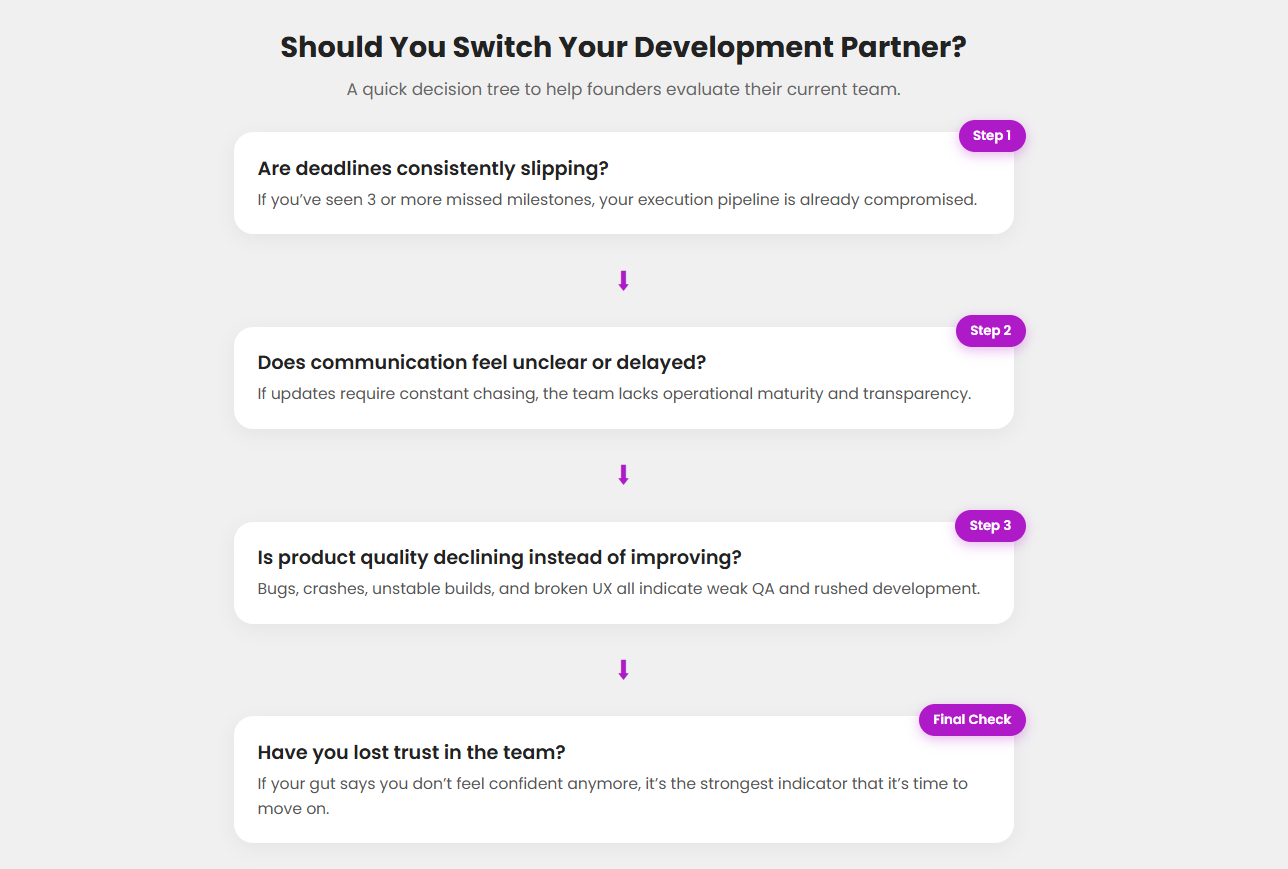Click the 'Are deadlines consistently slipping?' heading
Image resolution: width=1288 pixels, height=869 pixels.
(433, 168)
